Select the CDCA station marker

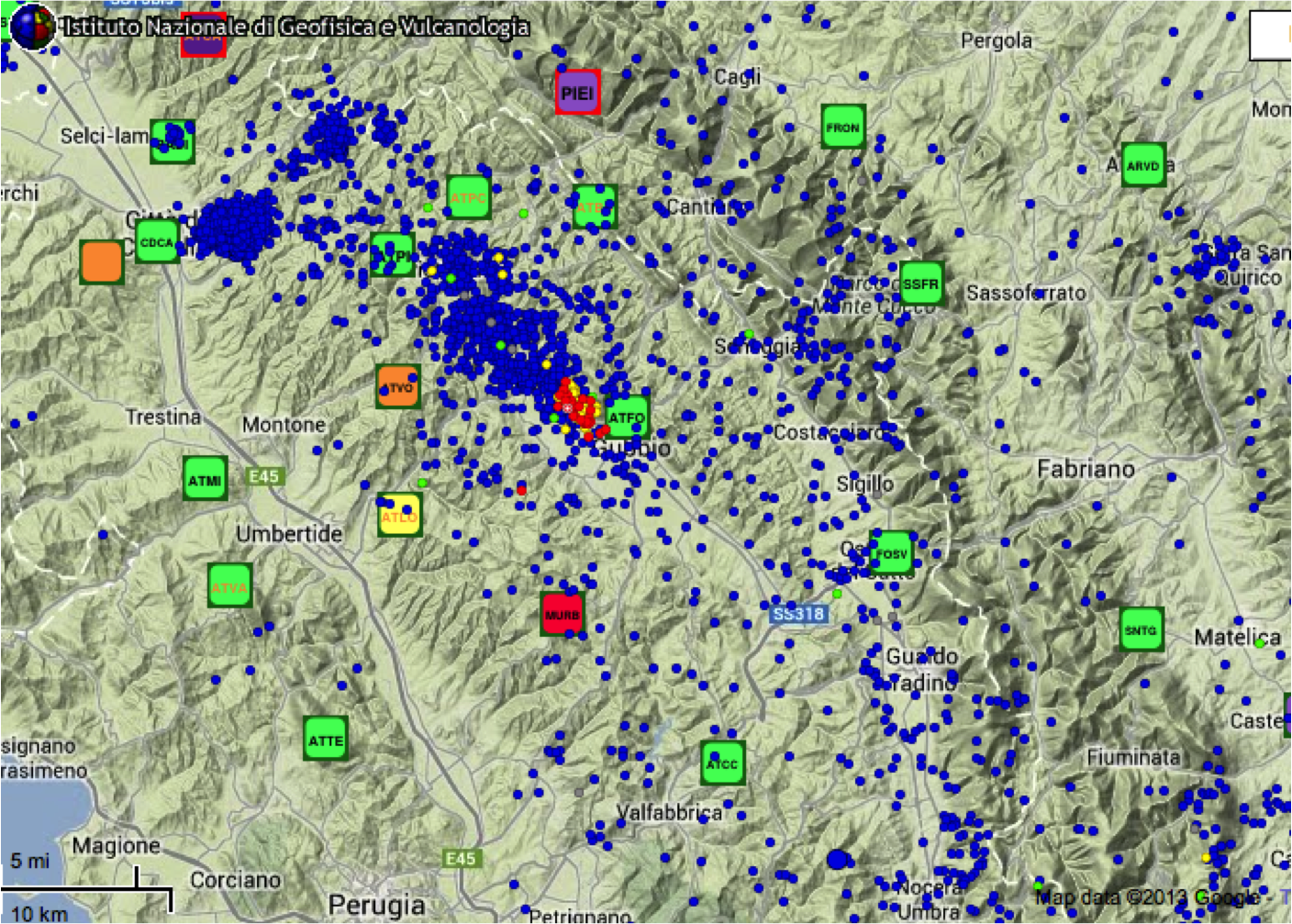coord(157,242)
